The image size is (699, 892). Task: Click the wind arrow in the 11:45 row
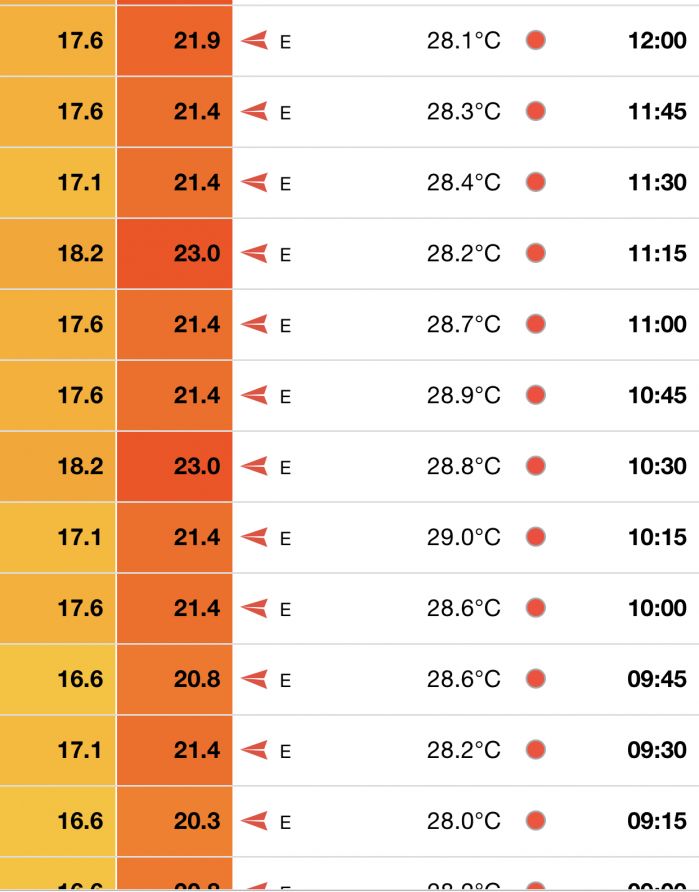click(x=254, y=111)
